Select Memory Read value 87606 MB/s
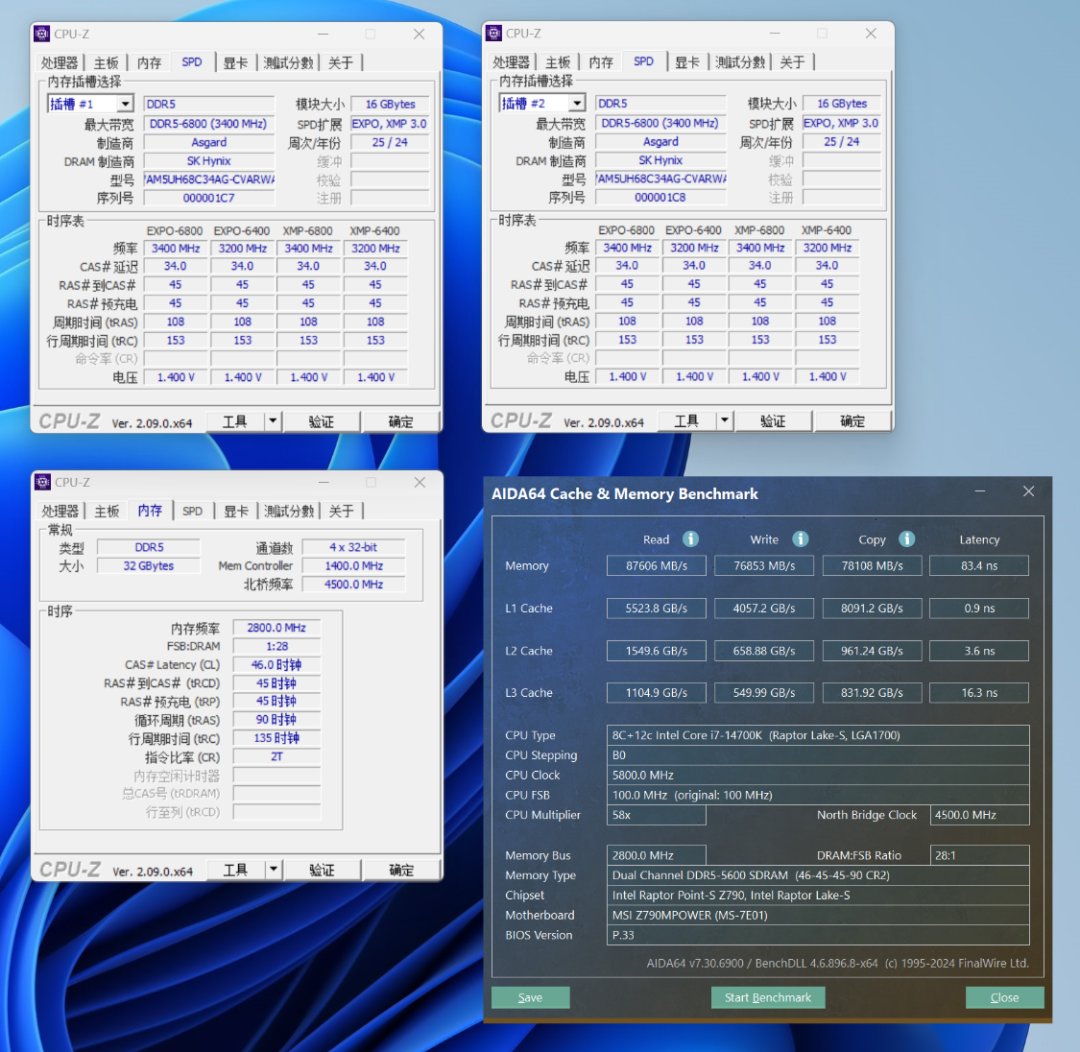Image resolution: width=1080 pixels, height=1052 pixels. [656, 566]
